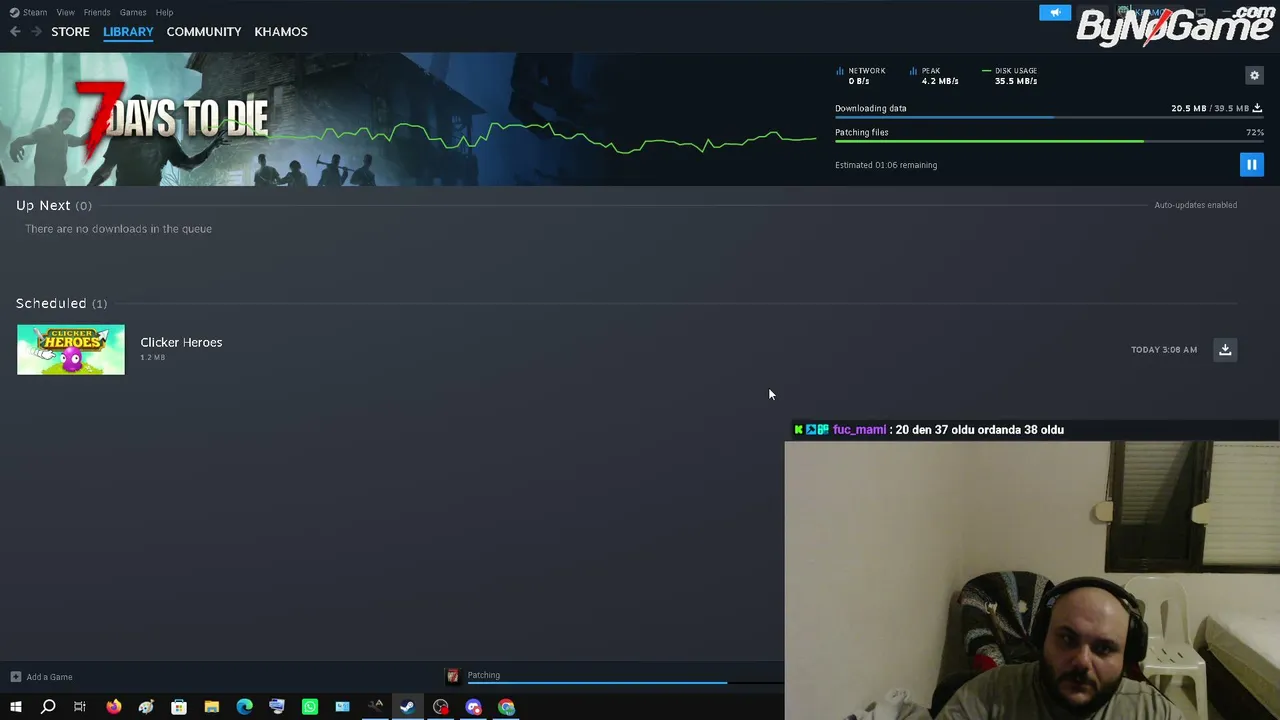Open the Help menu
This screenshot has width=1280, height=720.
click(x=164, y=12)
